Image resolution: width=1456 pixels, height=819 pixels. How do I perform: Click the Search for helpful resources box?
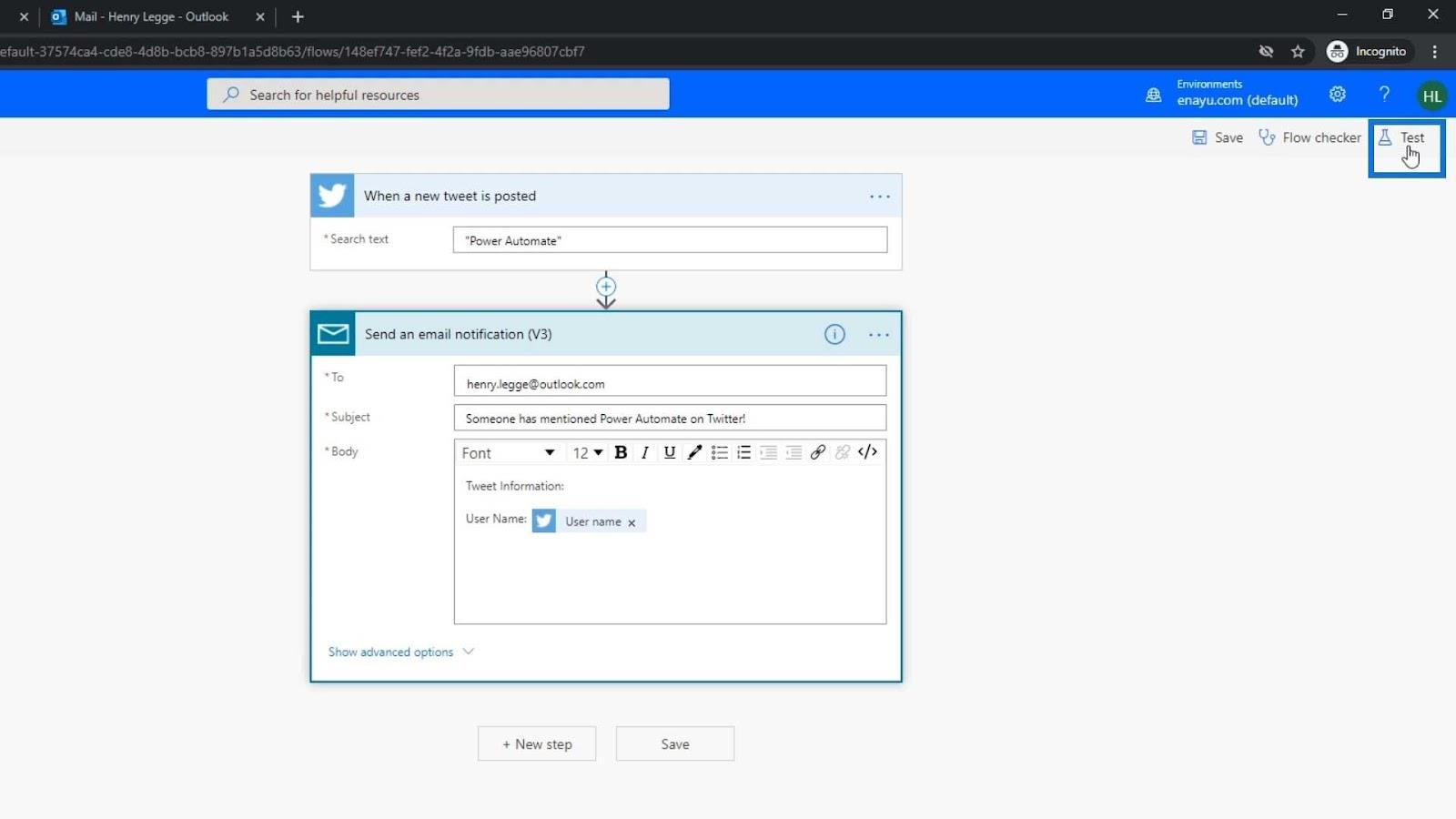pyautogui.click(x=438, y=94)
